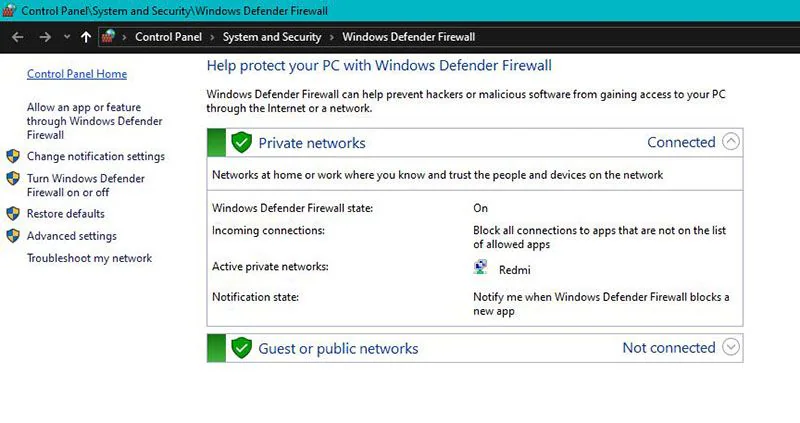Viewport: 800px width, 423px height.
Task: Open Change notification settings
Action: (x=96, y=156)
